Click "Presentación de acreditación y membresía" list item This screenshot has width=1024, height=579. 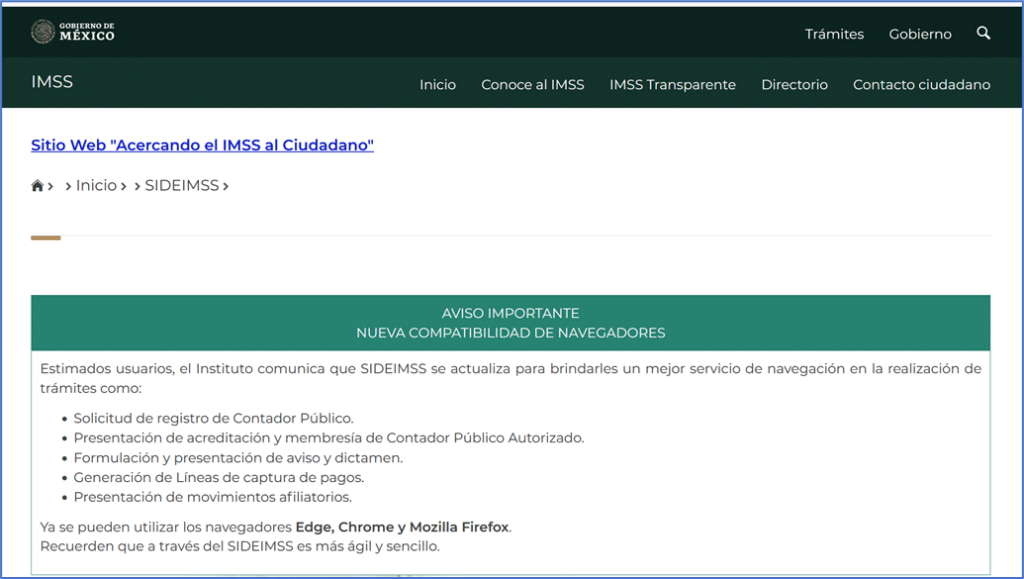[328, 438]
